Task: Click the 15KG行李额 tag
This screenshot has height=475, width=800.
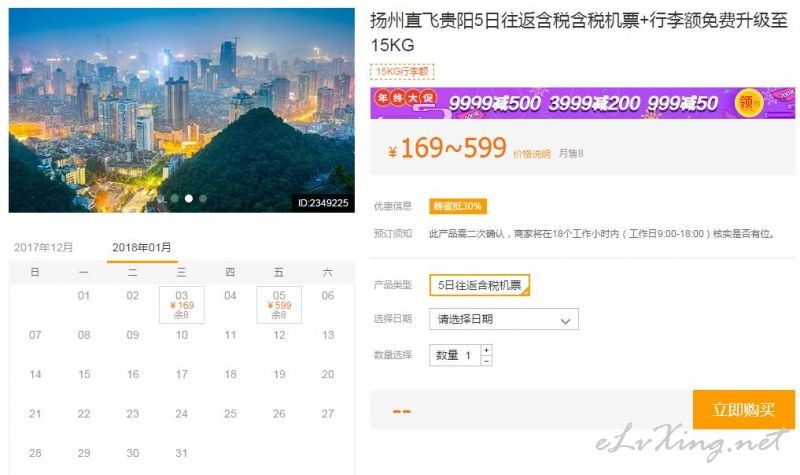Action: tap(402, 71)
